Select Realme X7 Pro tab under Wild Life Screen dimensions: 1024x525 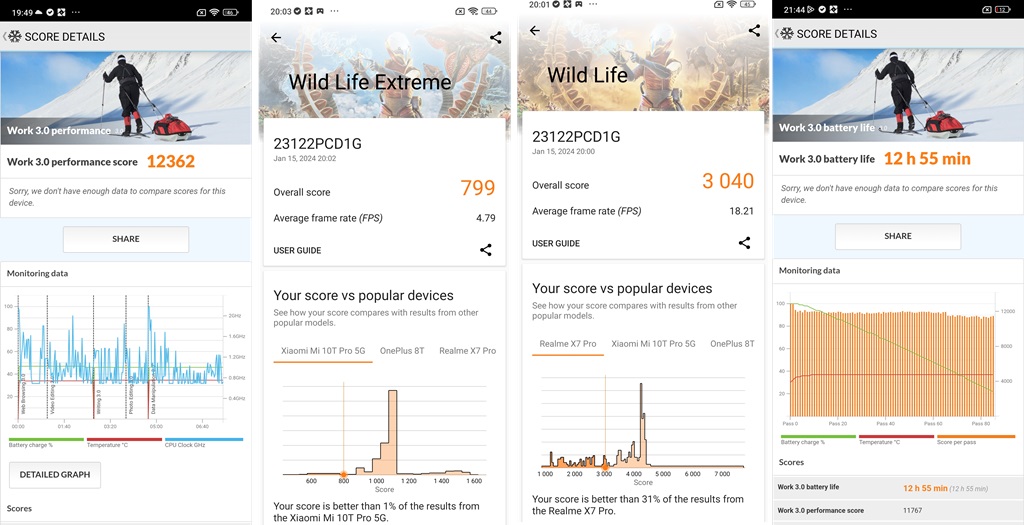click(568, 344)
